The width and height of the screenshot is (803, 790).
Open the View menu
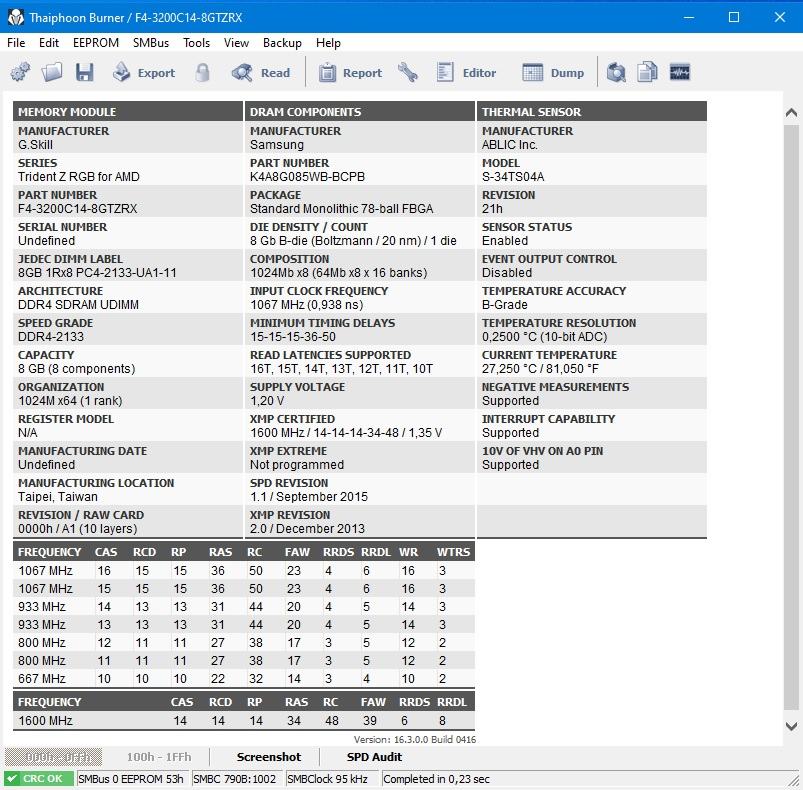[x=236, y=43]
